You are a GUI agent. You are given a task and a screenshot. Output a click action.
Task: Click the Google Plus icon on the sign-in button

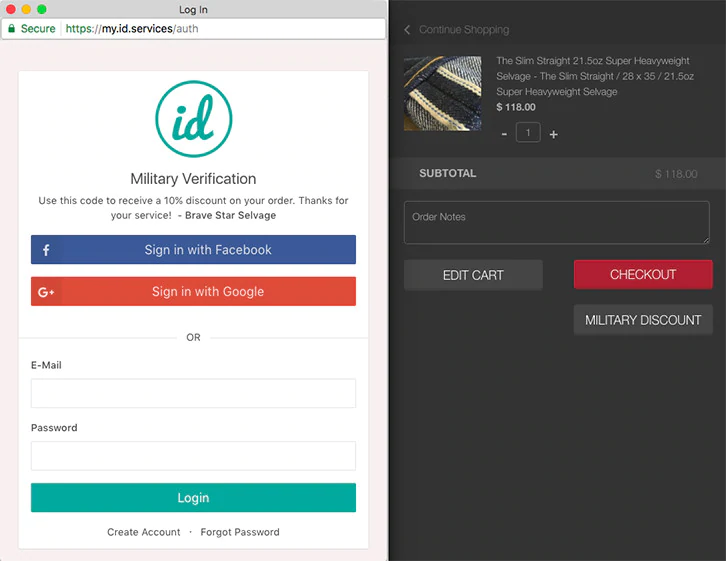(x=46, y=292)
